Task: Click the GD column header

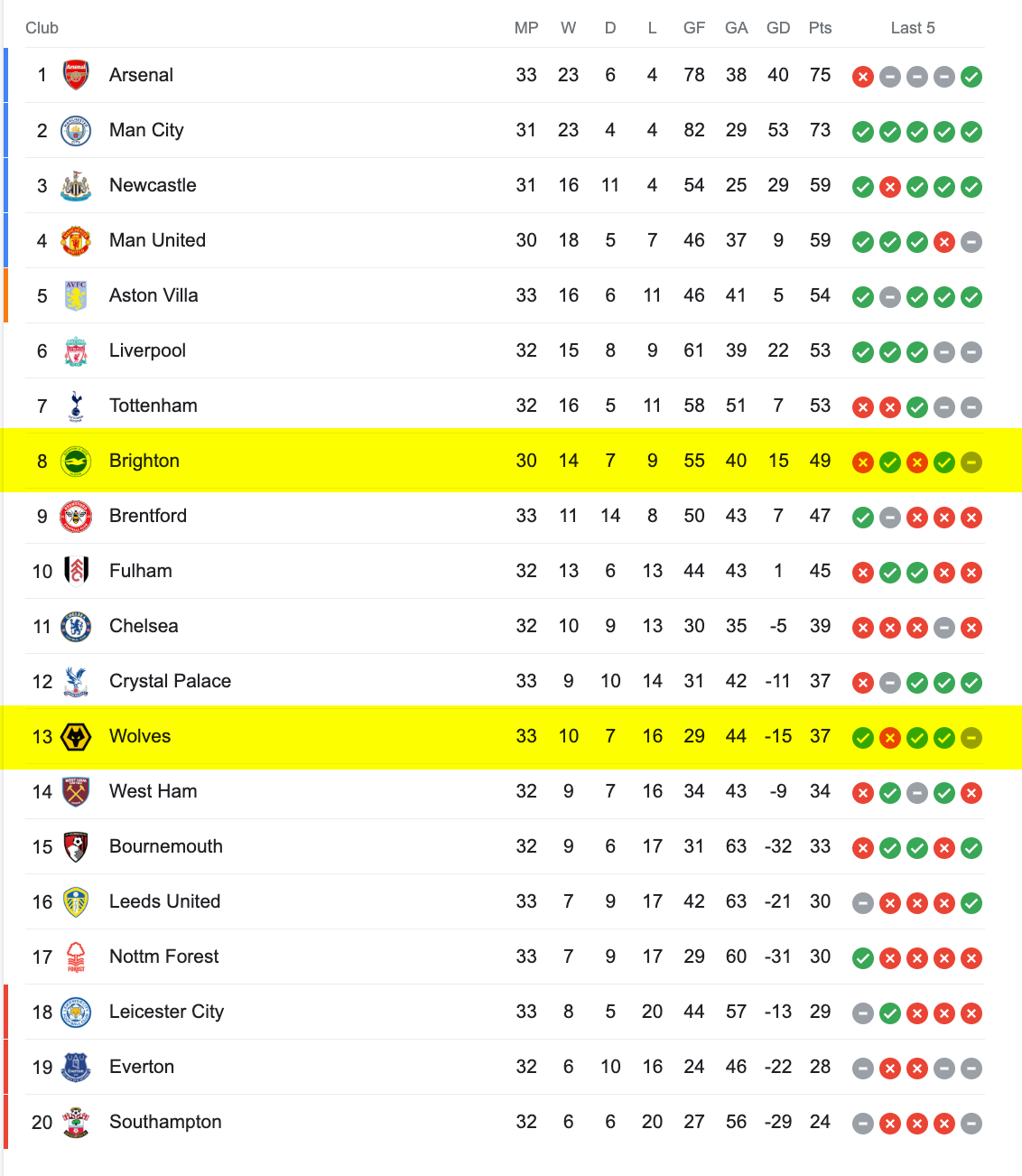Action: tap(778, 28)
